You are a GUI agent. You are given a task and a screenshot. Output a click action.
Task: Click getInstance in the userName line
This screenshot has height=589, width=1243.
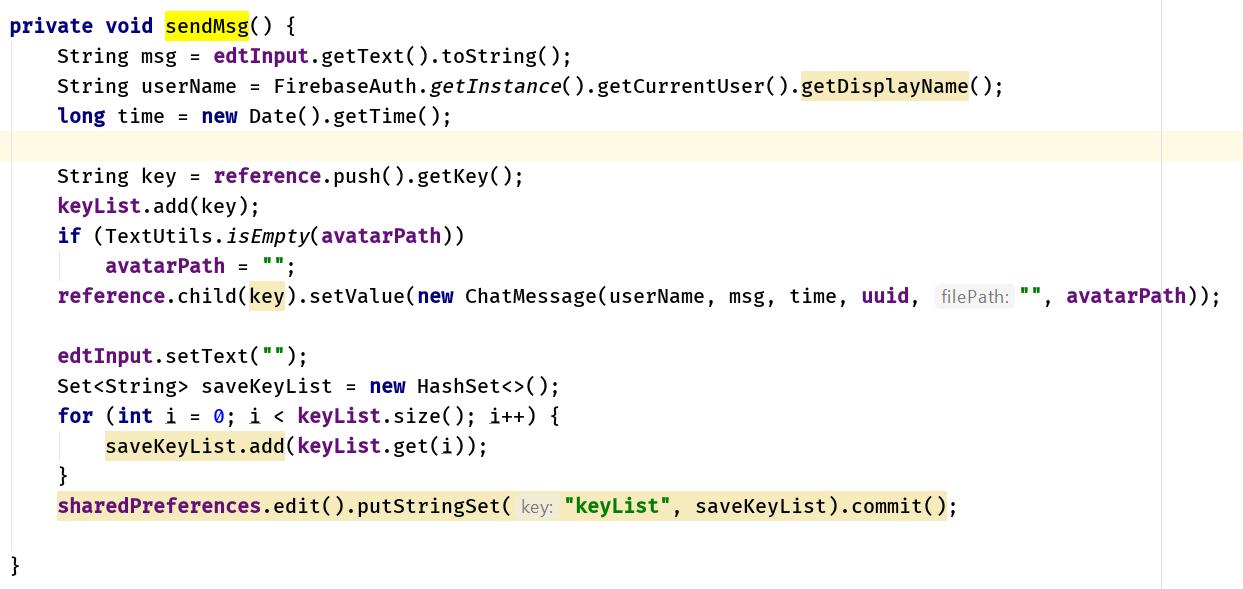495,86
